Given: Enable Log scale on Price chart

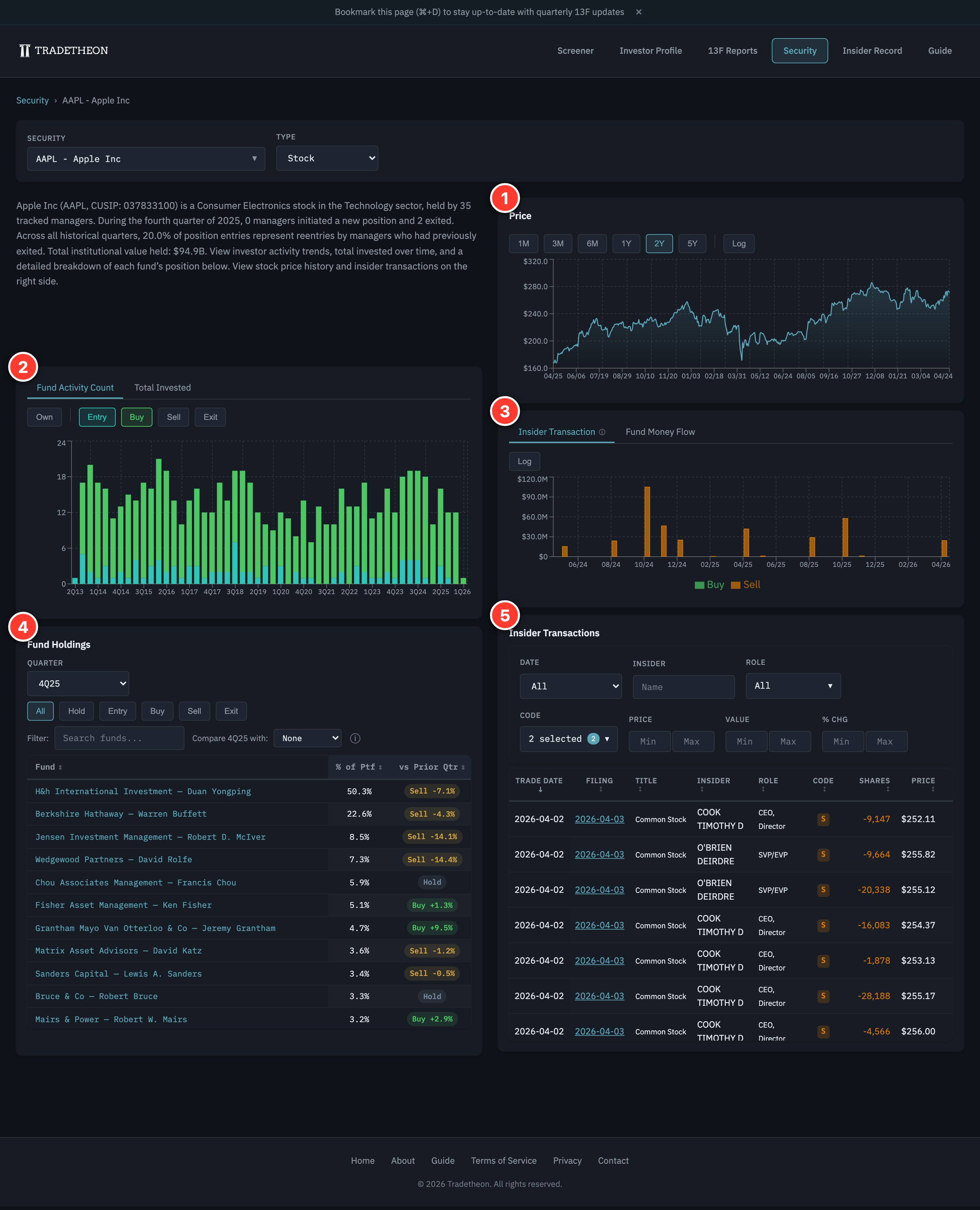Looking at the screenshot, I should 738,244.
